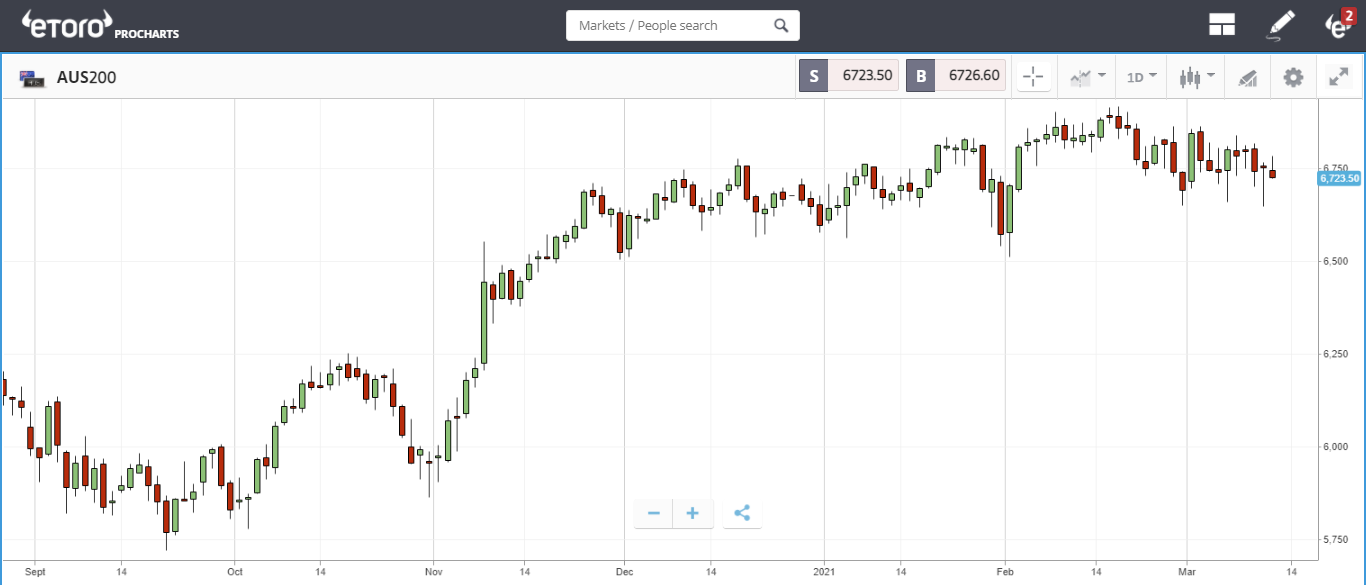Open the 1D timeframe dropdown
This screenshot has height=585, width=1366.
[x=1140, y=75]
